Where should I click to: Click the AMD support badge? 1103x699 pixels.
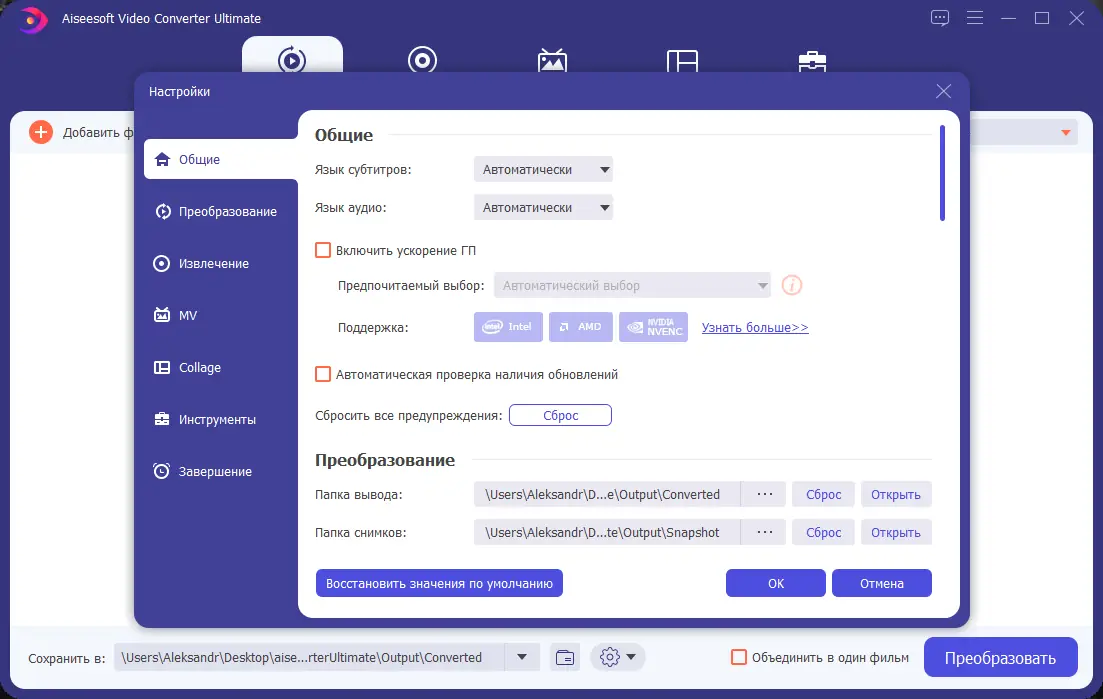coord(580,327)
